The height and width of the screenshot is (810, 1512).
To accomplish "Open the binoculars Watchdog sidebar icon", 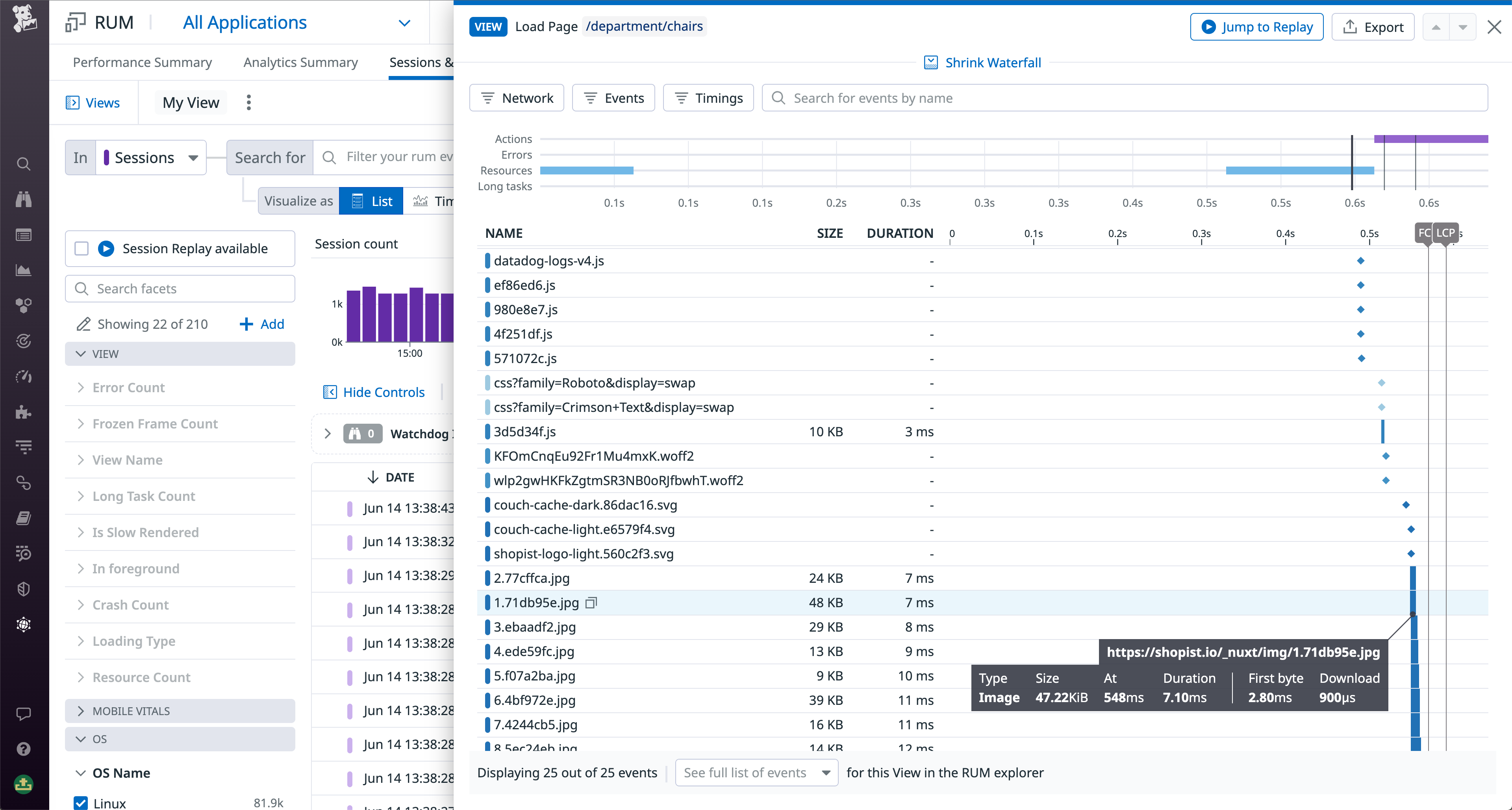I will (24, 200).
